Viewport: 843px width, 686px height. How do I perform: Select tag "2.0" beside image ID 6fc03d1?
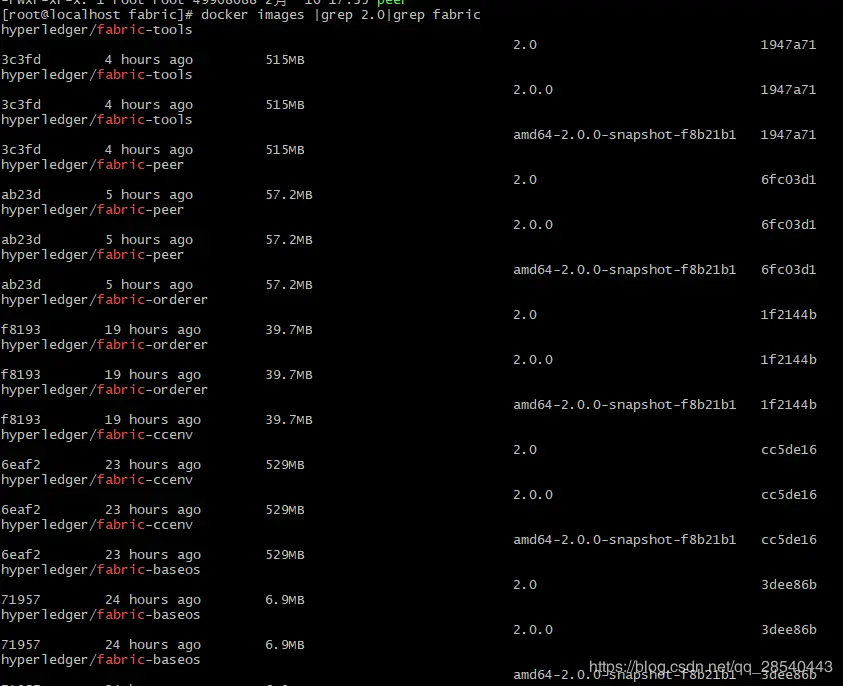[525, 180]
